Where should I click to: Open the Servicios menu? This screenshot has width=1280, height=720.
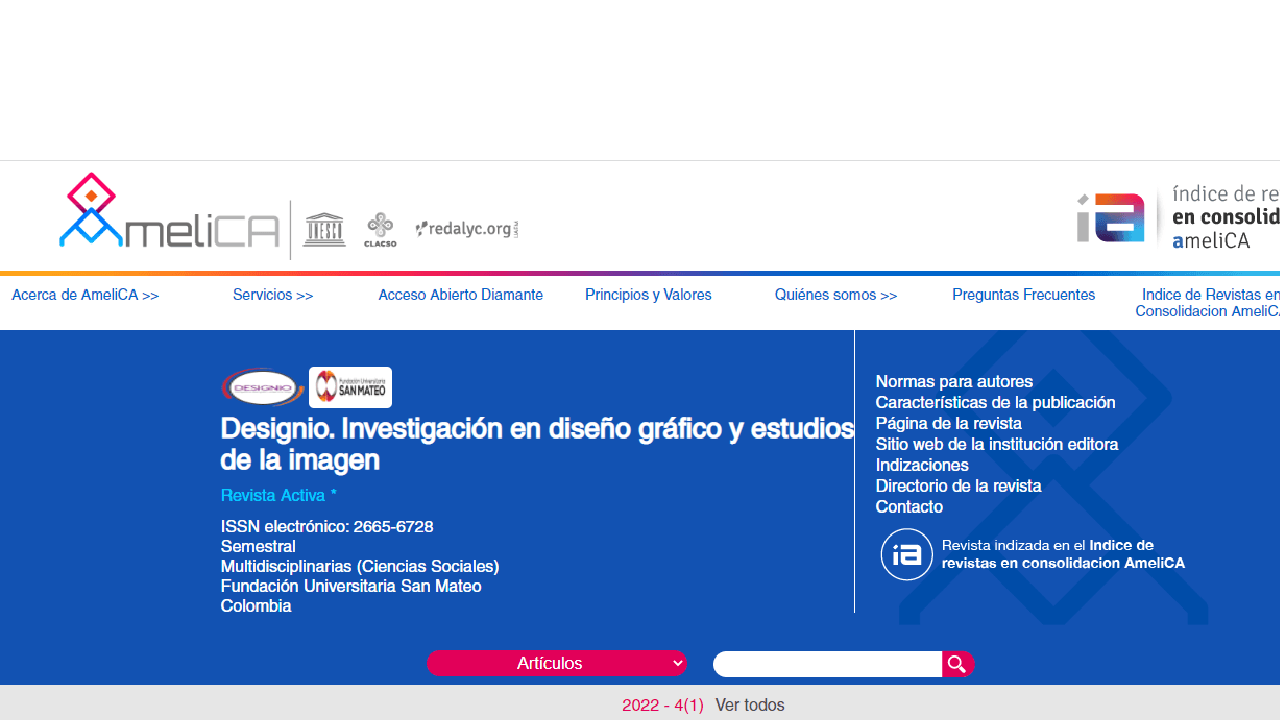tap(273, 295)
